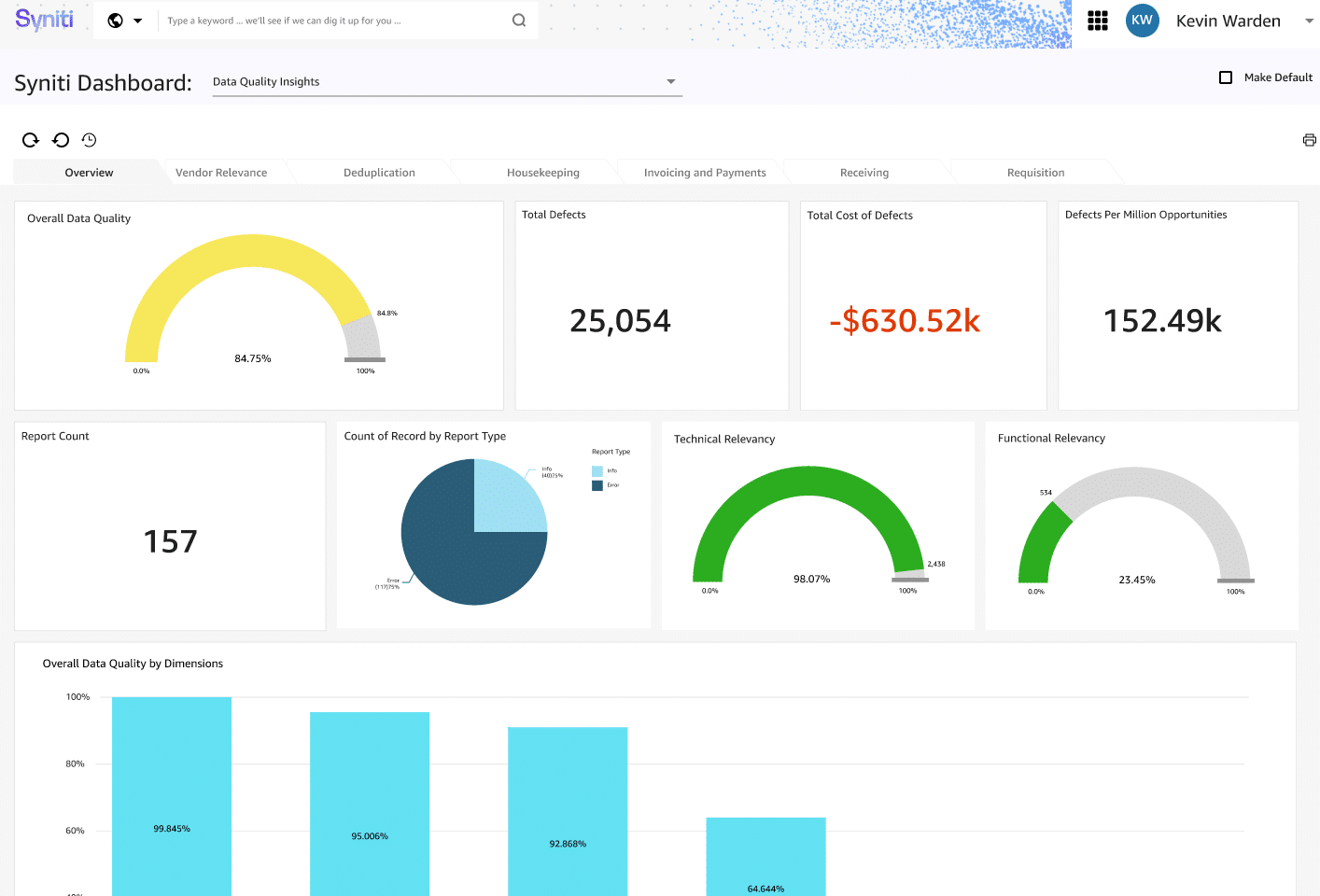The height and width of the screenshot is (896, 1320).
Task: Open the dropdown arrow beside the globe
Action: pyautogui.click(x=138, y=21)
